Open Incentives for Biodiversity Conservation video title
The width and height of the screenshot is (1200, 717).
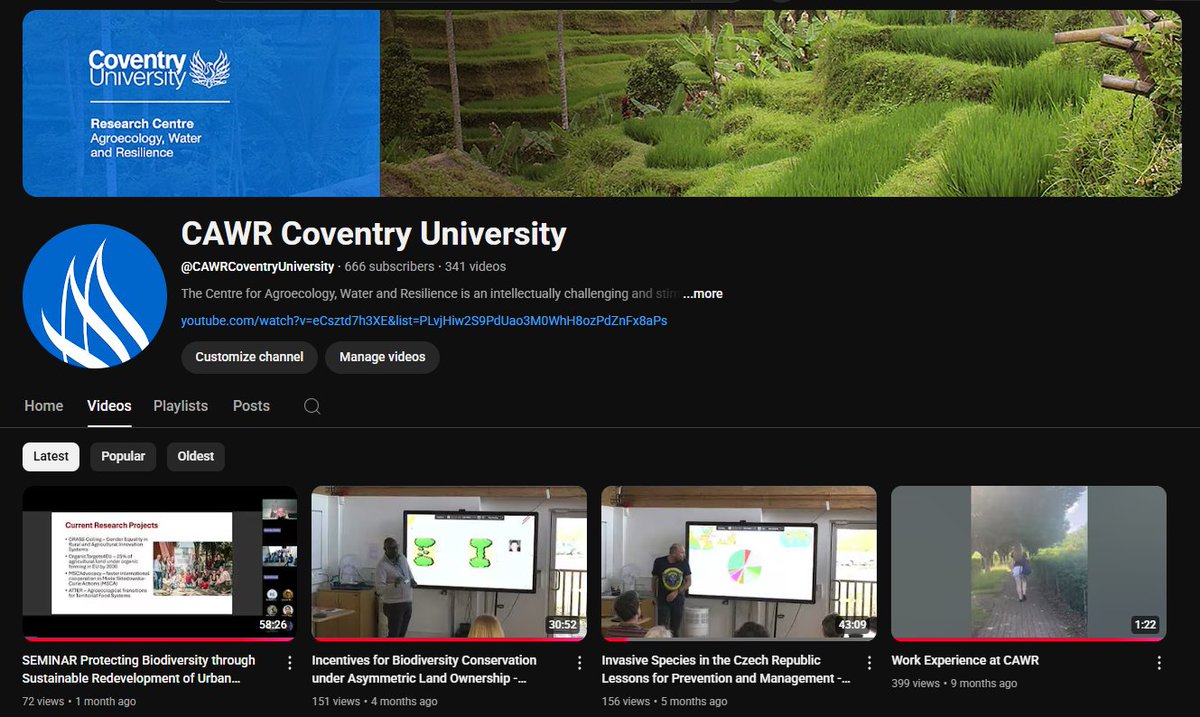click(x=424, y=669)
